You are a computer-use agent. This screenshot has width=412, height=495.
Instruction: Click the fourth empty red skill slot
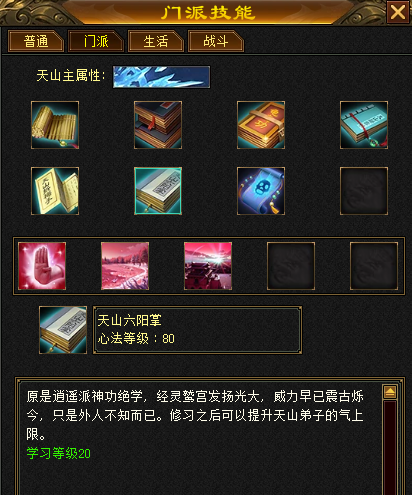click(291, 266)
